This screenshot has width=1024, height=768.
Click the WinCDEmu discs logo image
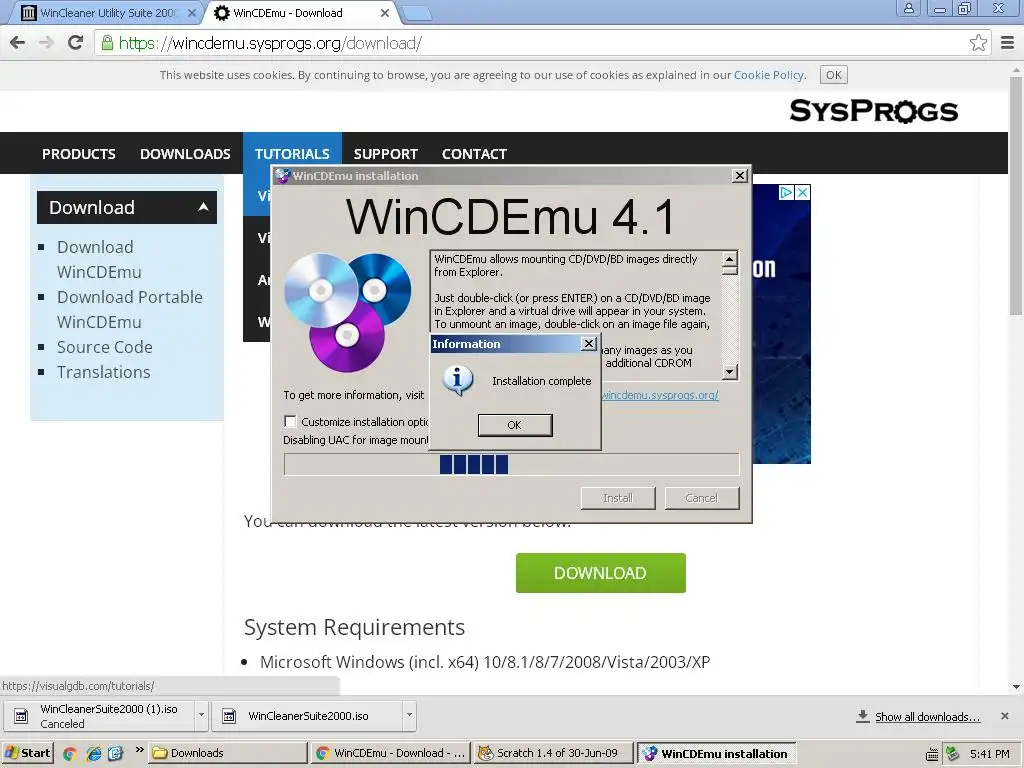point(347,312)
